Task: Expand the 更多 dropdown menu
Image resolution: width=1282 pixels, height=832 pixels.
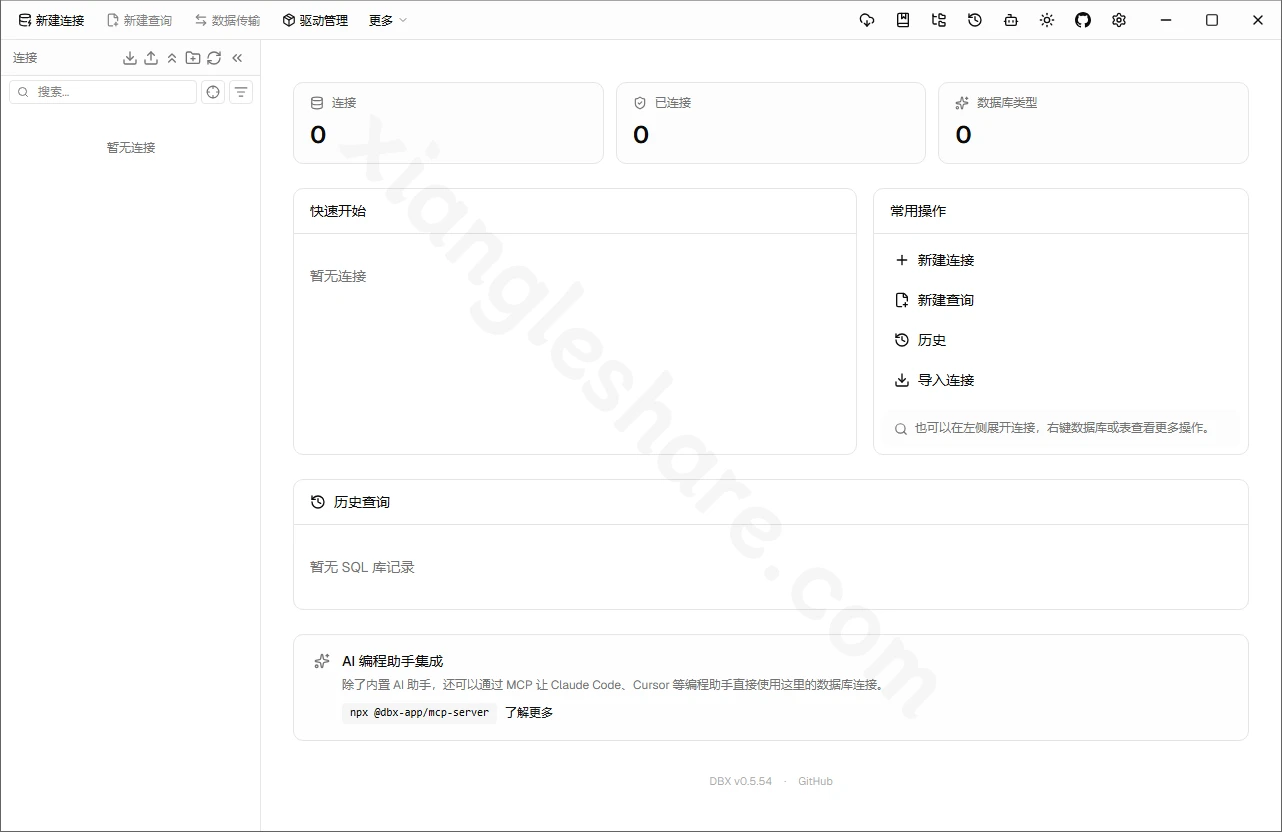Action: [388, 20]
